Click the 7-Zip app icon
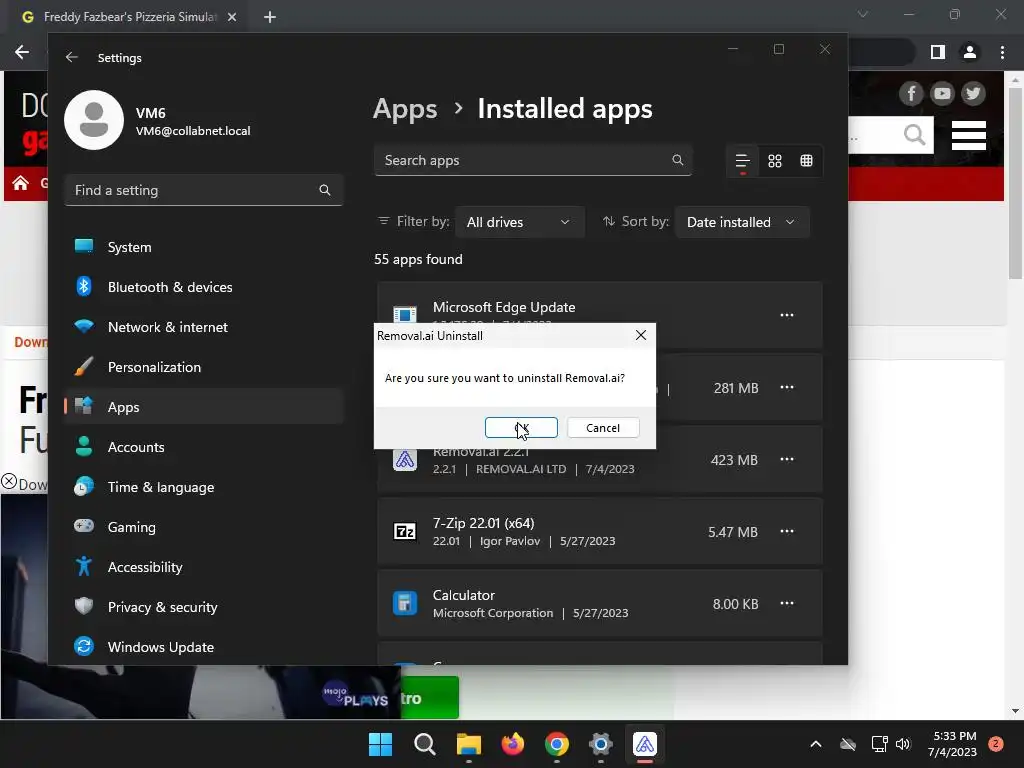The width and height of the screenshot is (1024, 768). click(405, 532)
